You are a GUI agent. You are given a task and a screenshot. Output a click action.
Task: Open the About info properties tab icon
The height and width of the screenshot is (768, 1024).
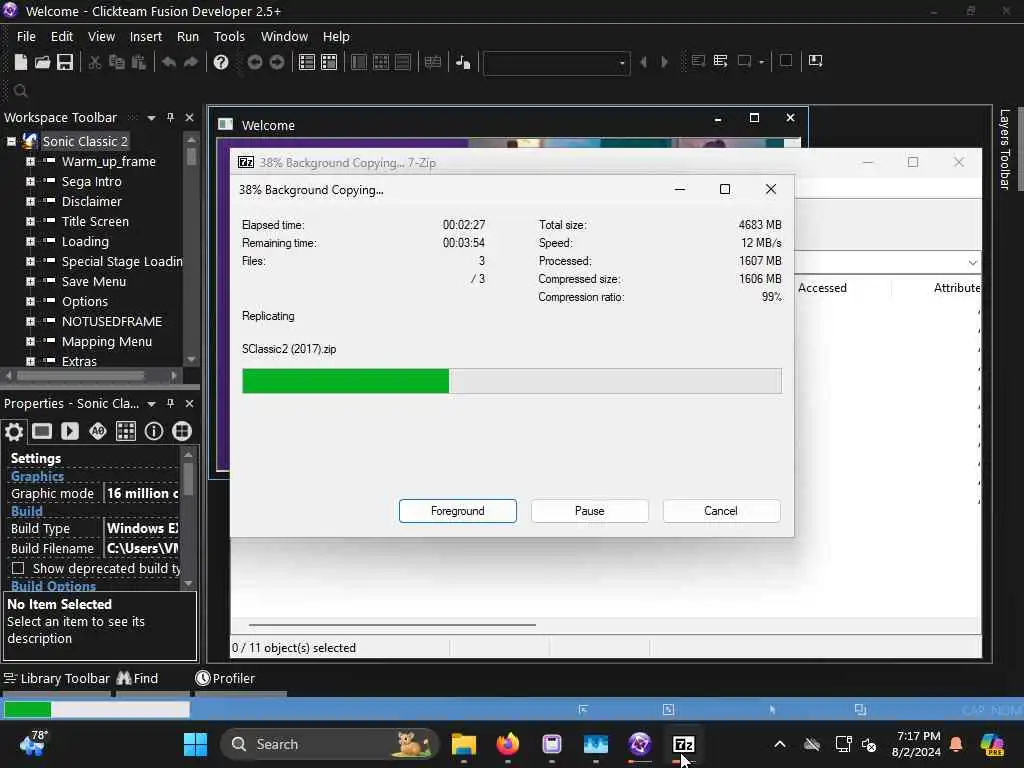point(154,432)
